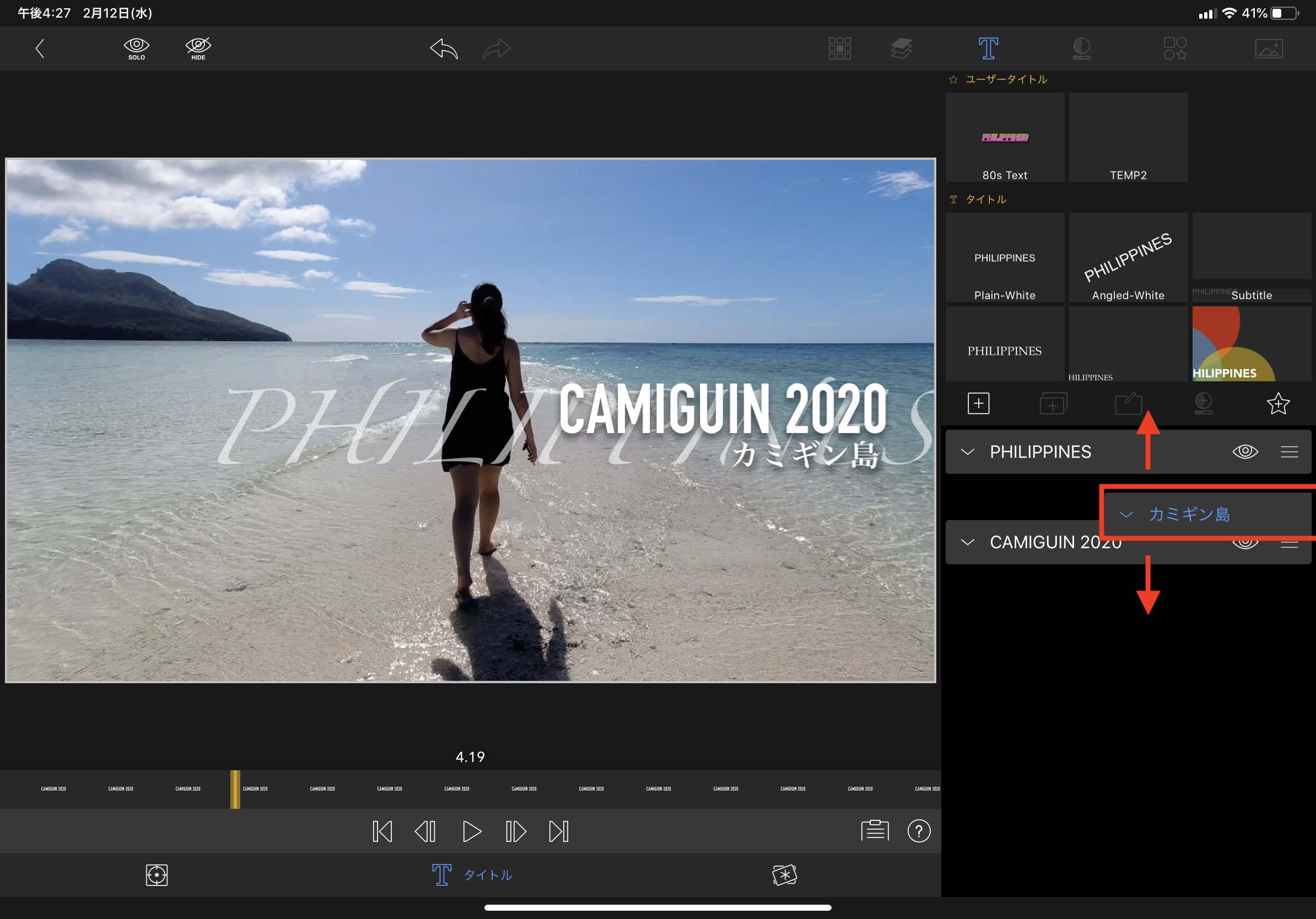Image resolution: width=1316 pixels, height=919 pixels.
Task: Expand the カミギン島 layer chevron
Action: (x=1126, y=515)
